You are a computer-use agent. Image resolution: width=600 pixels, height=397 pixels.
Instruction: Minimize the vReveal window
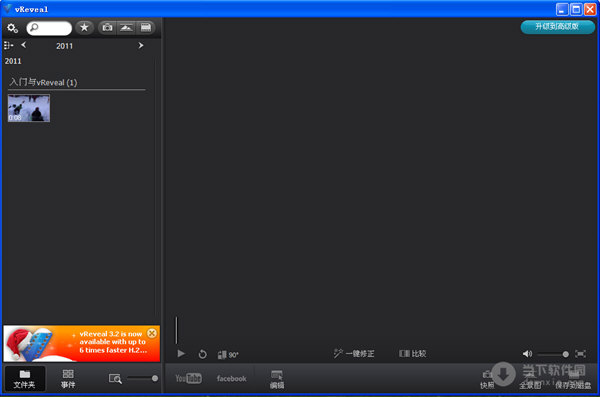[562, 9]
